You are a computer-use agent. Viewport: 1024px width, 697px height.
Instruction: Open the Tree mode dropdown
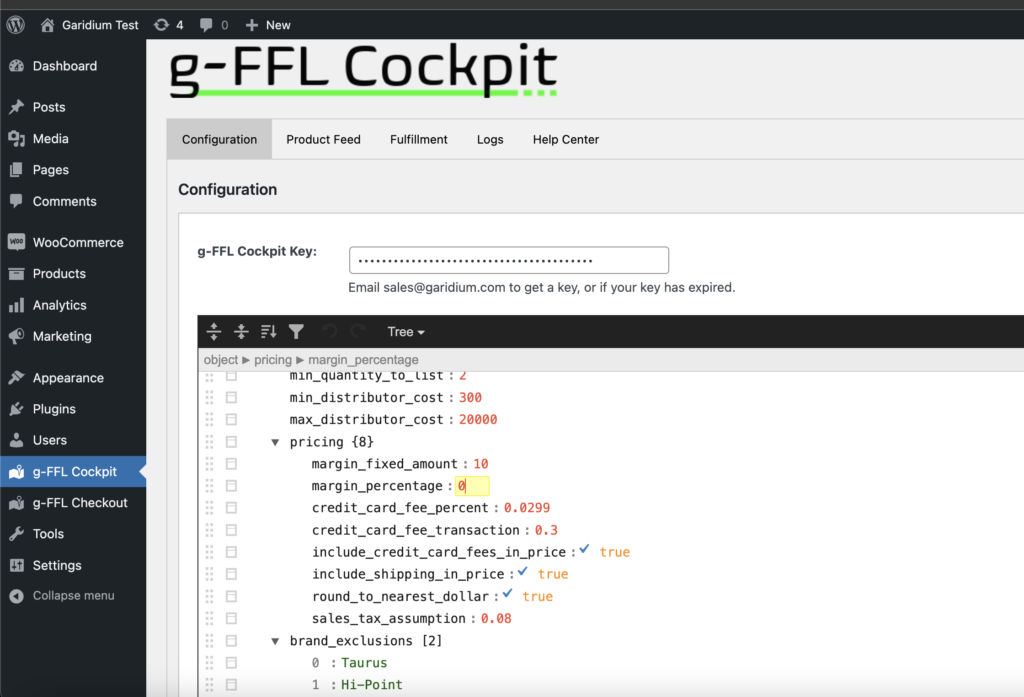click(x=406, y=332)
